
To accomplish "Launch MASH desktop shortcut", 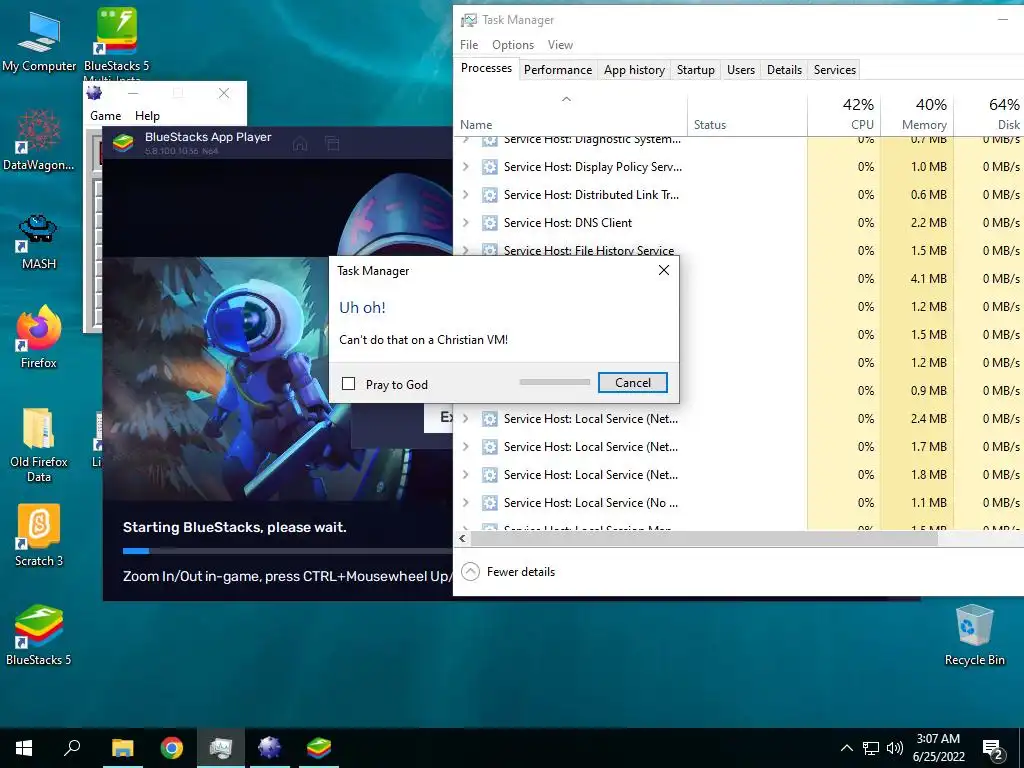I will coord(39,242).
